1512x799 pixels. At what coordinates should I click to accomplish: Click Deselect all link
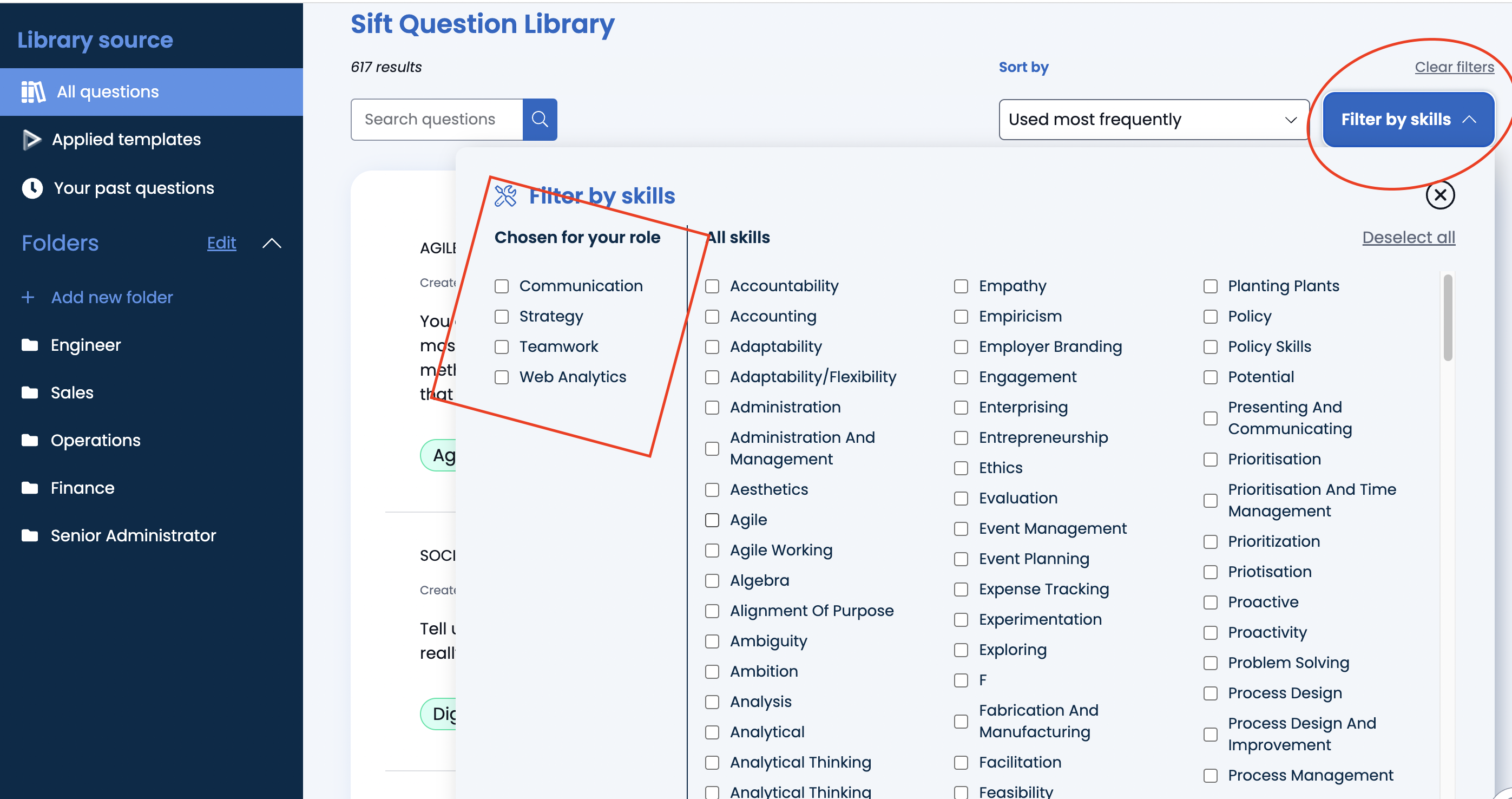(x=1408, y=238)
